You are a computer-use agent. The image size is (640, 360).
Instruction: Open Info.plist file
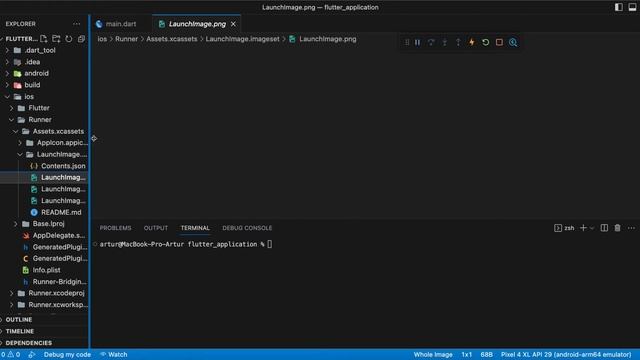pyautogui.click(x=44, y=270)
